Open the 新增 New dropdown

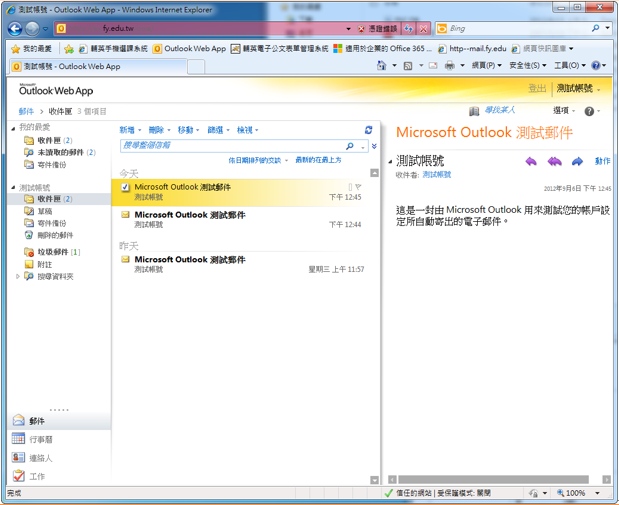[x=130, y=130]
